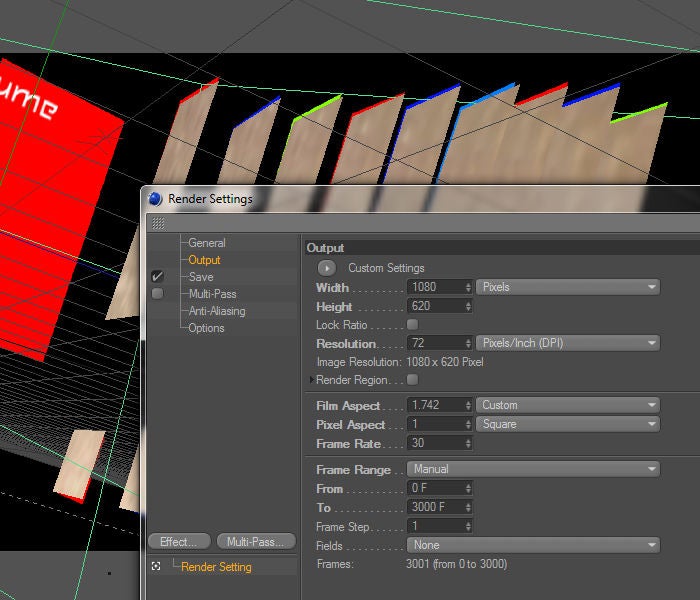Click the From field showing 0 F
The image size is (700, 600).
point(436,488)
